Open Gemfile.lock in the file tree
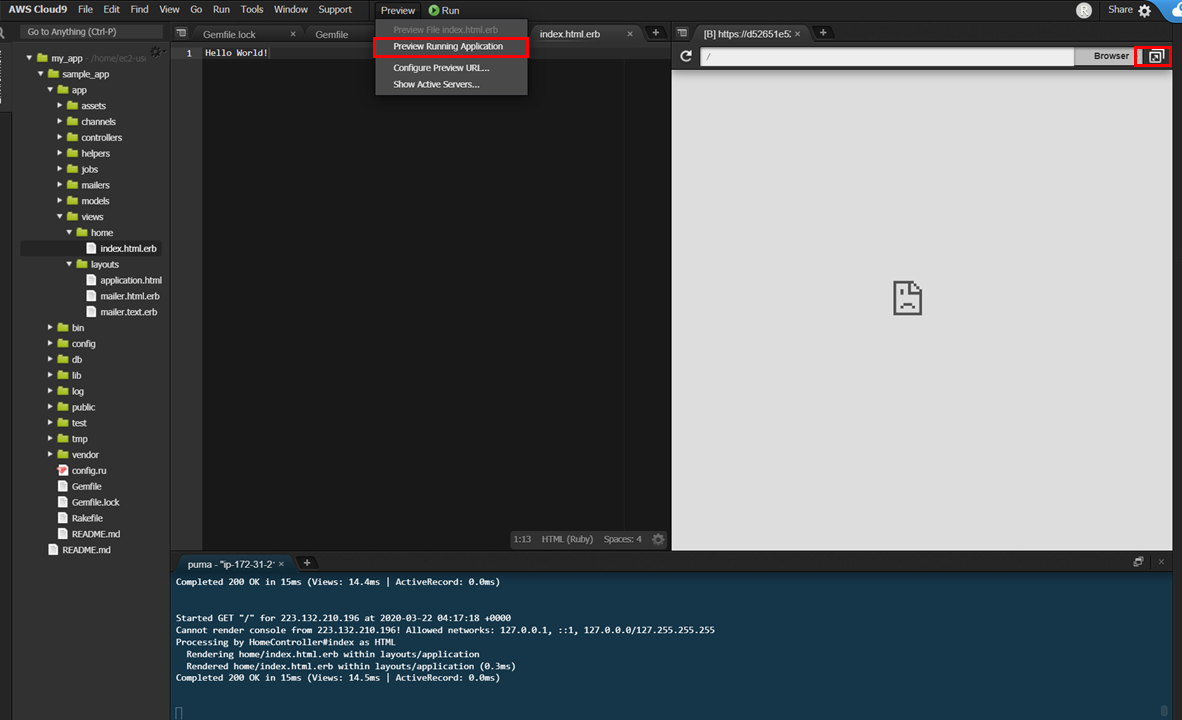 (x=95, y=502)
